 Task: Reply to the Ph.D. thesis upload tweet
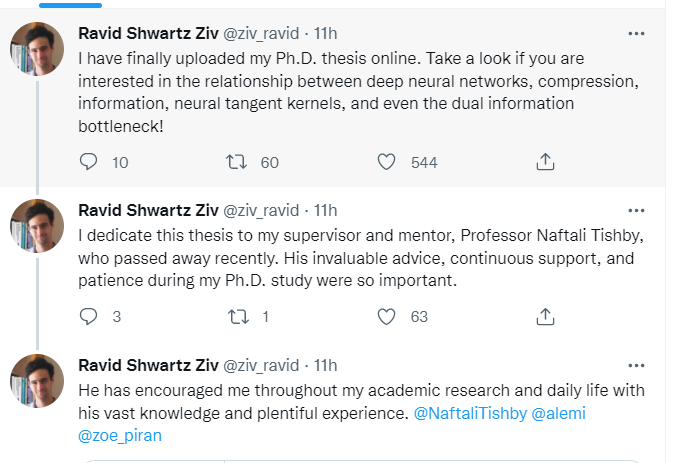coord(89,162)
